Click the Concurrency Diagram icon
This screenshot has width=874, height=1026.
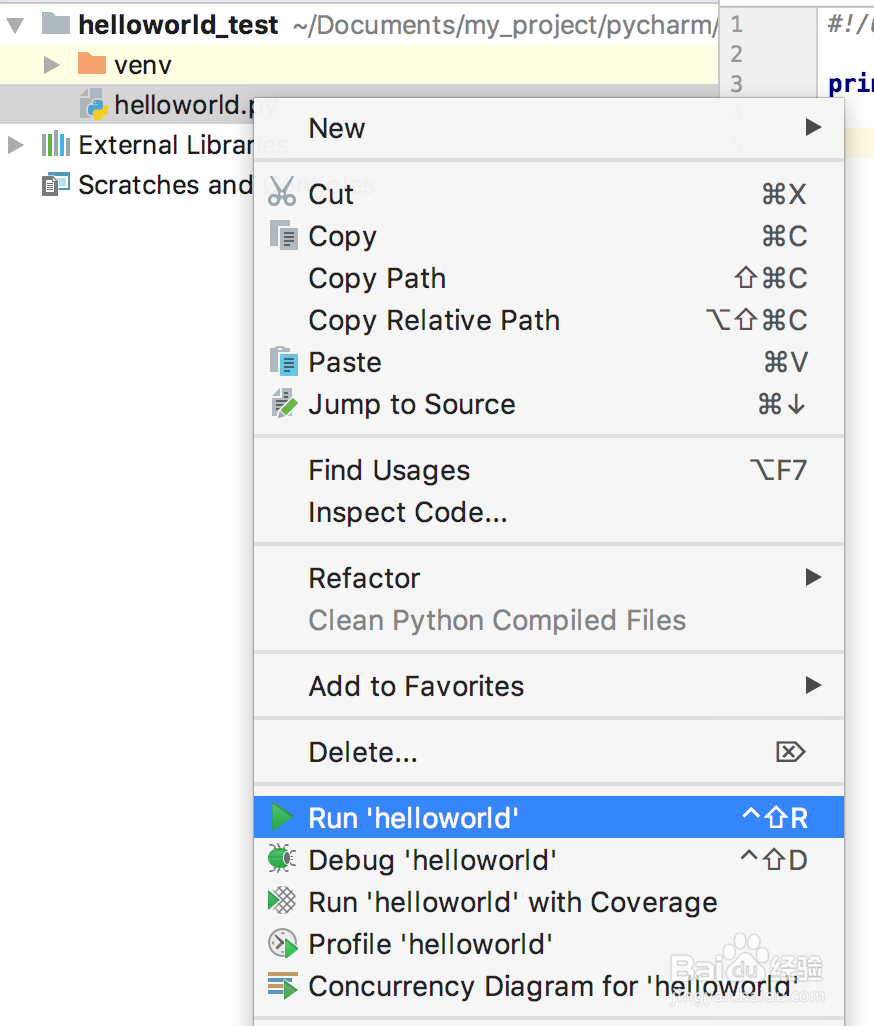[281, 985]
